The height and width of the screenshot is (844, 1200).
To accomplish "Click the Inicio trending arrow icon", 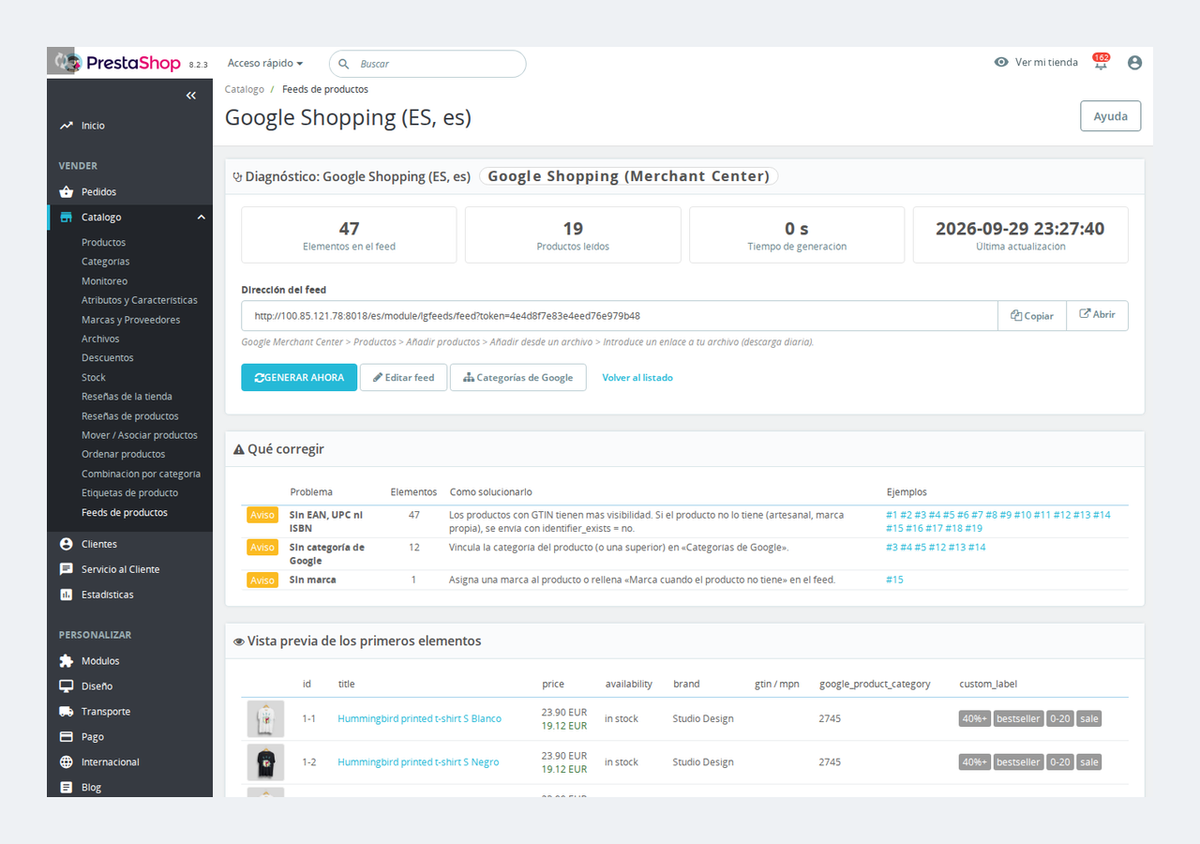I will coord(66,126).
